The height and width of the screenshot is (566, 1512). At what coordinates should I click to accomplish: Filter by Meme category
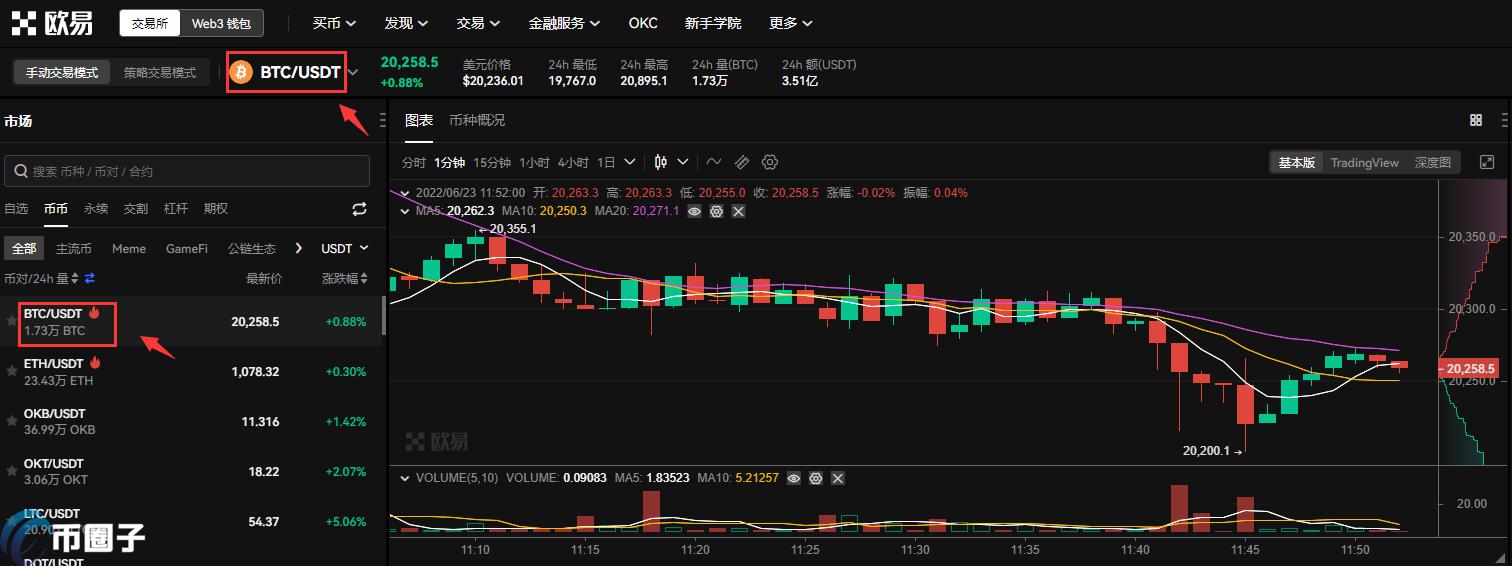(x=129, y=248)
